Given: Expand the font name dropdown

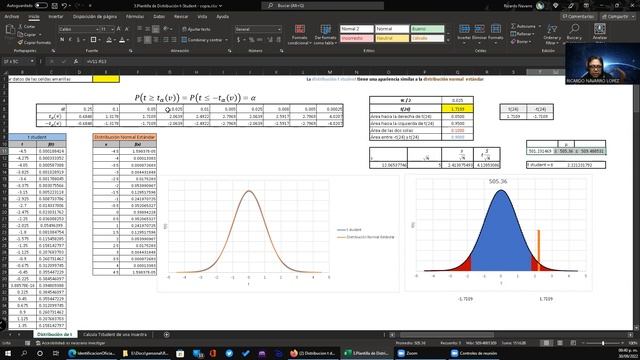Looking at the screenshot, I should pos(97,29).
